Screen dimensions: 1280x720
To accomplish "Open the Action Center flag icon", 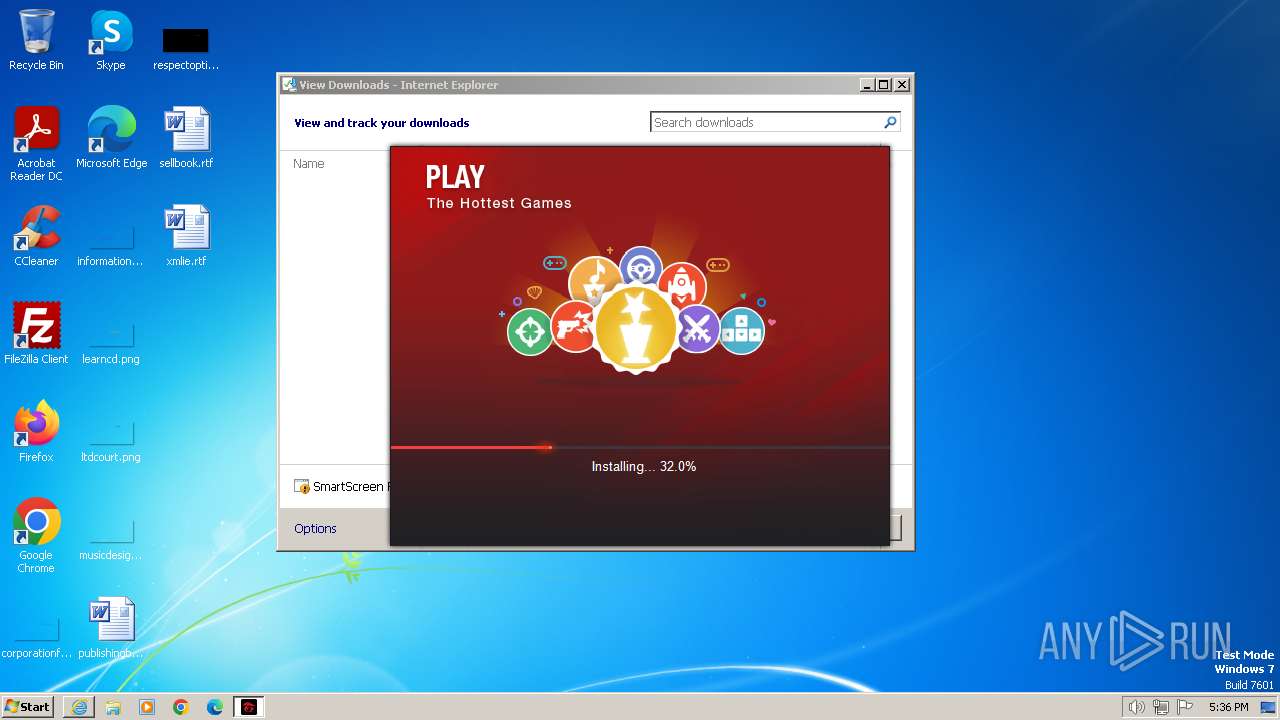I will point(1185,707).
